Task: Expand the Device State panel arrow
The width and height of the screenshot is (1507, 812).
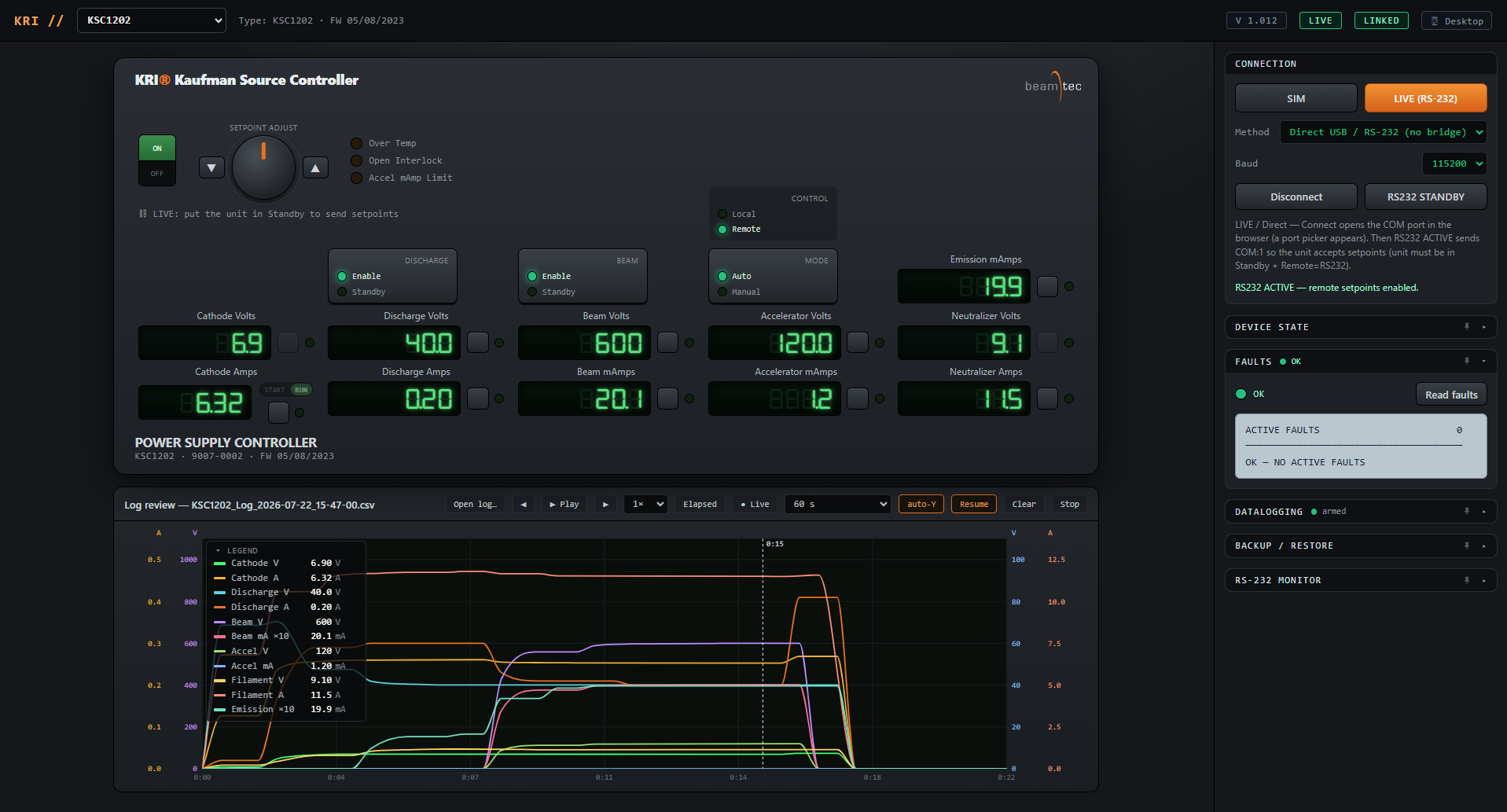Action: (x=1484, y=327)
